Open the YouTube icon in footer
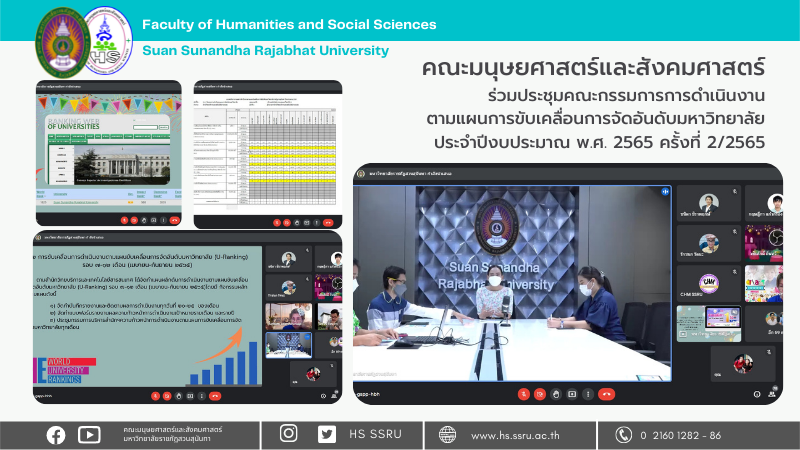Screen dimensions: 800x450 click(x=89, y=434)
